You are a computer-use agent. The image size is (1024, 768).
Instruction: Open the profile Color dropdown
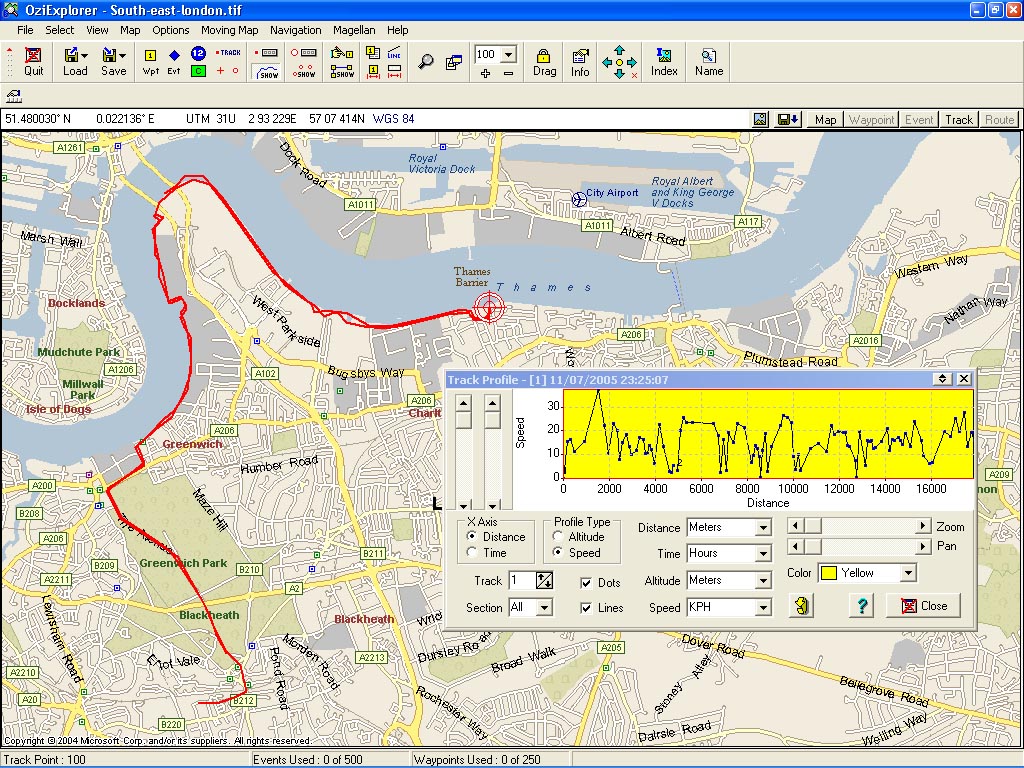[908, 573]
